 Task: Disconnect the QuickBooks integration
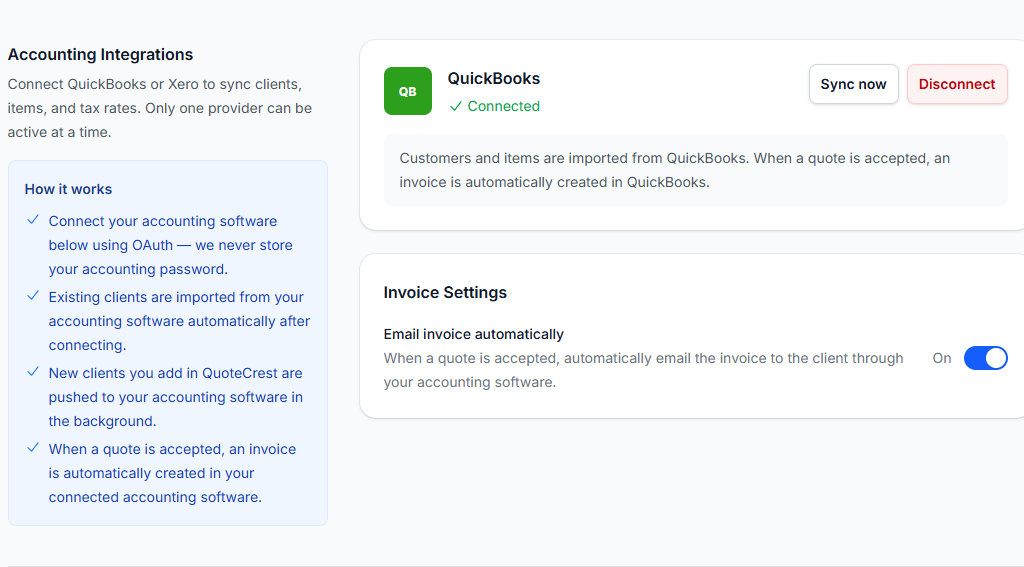coord(957,84)
